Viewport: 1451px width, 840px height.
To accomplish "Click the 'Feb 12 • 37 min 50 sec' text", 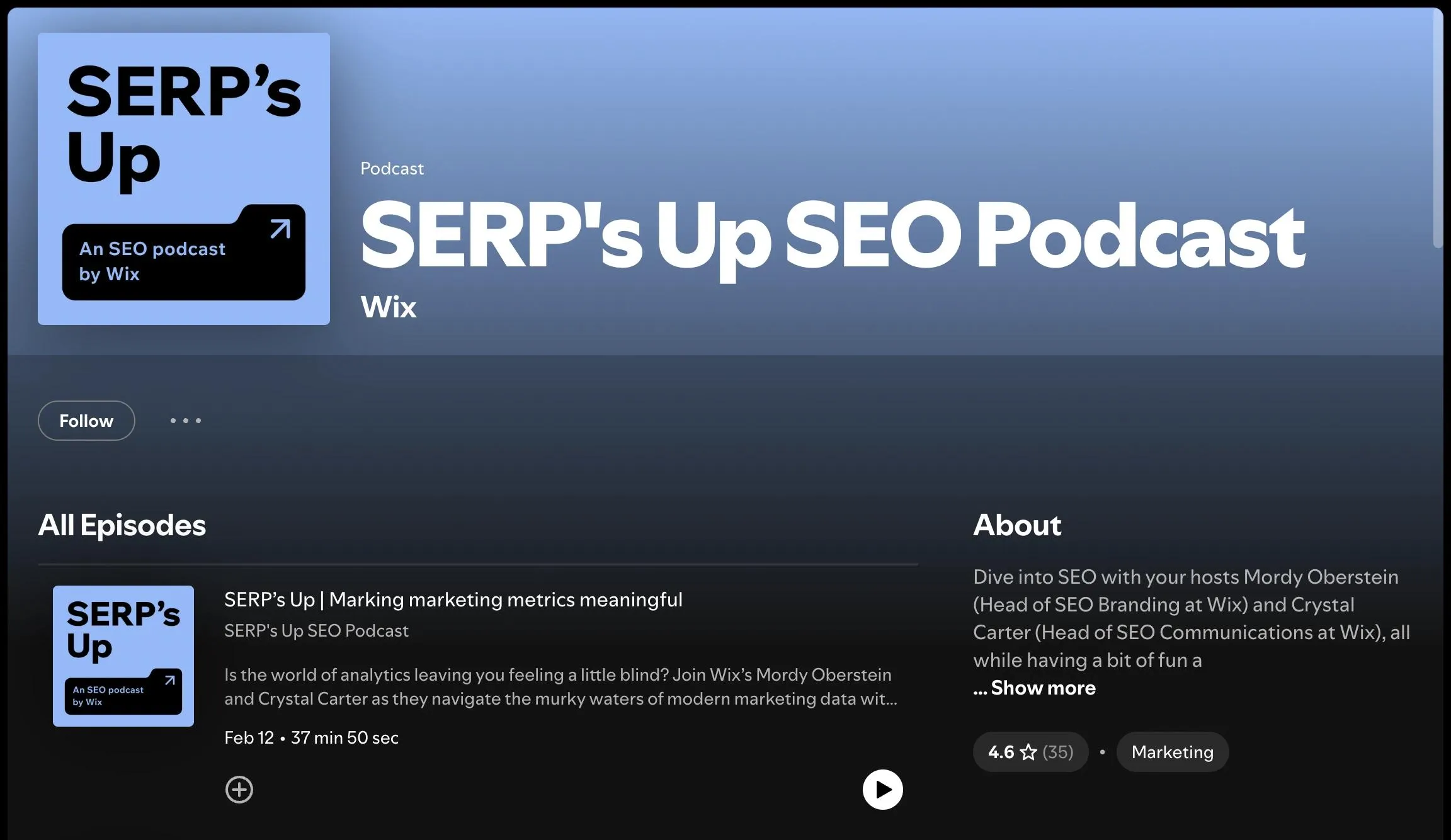I will (x=311, y=738).
